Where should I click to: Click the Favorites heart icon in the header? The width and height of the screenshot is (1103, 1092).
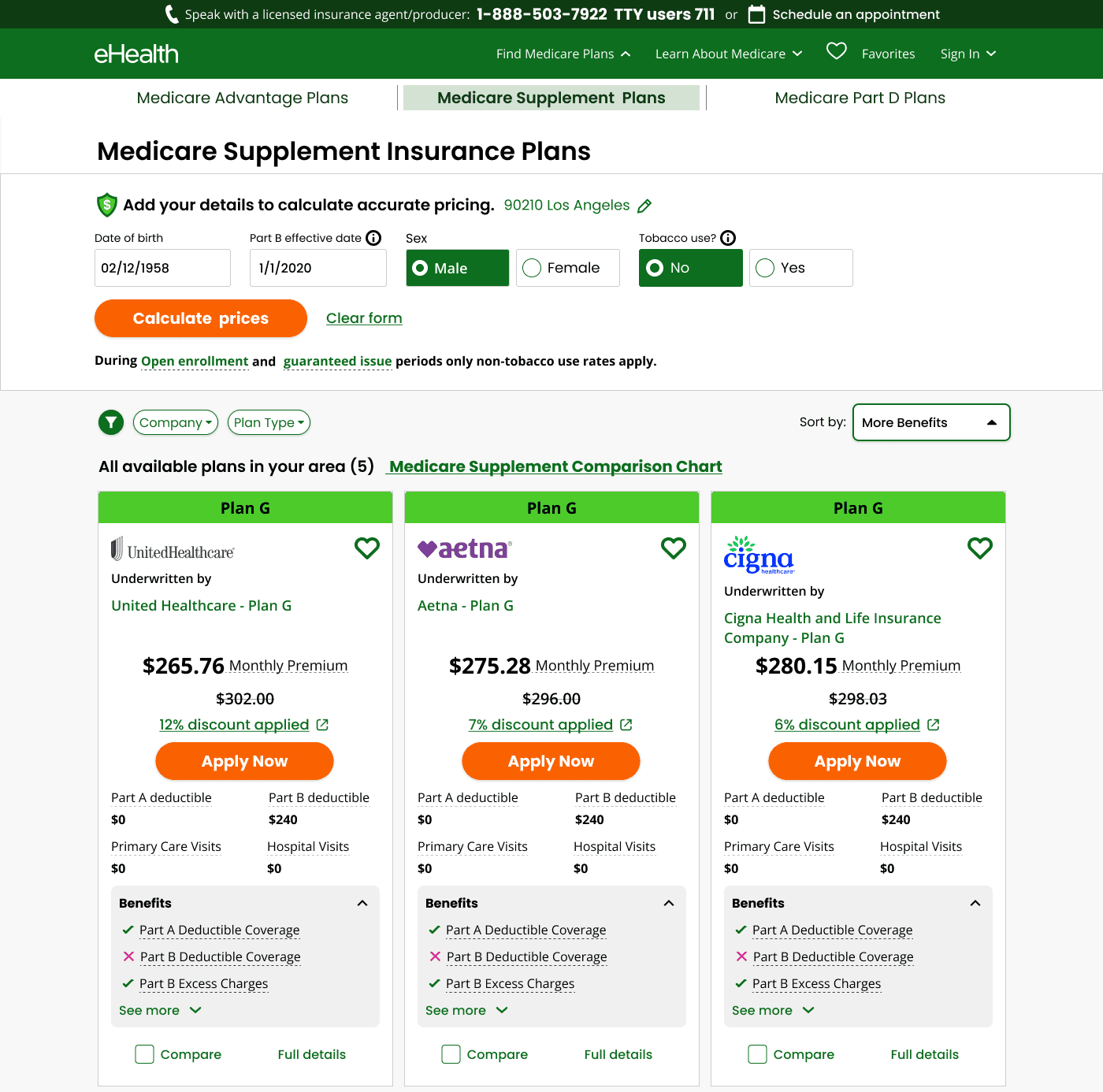[837, 51]
